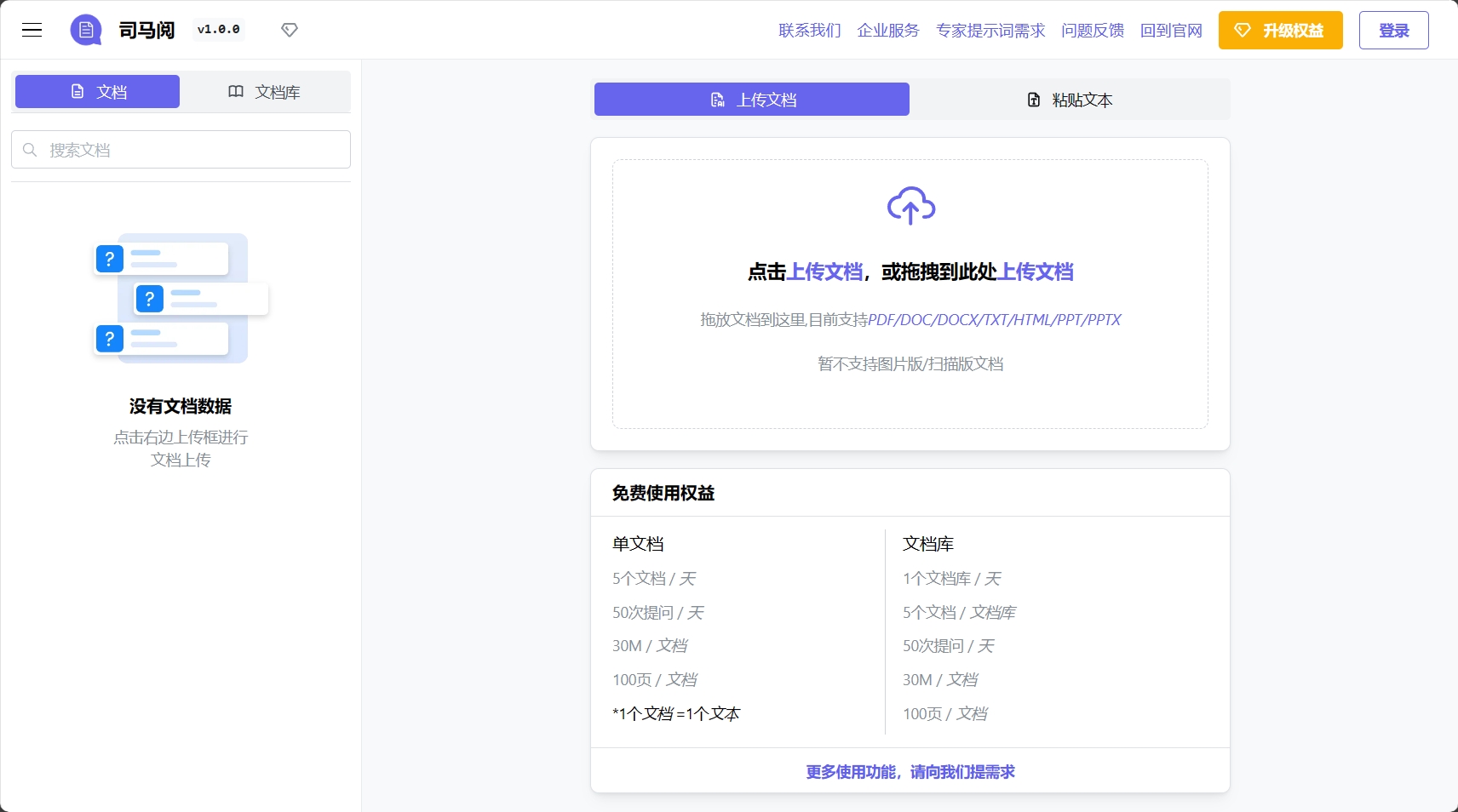Click the 点击右边上传框进行文档上传 hint
The image size is (1458, 812).
(x=181, y=449)
